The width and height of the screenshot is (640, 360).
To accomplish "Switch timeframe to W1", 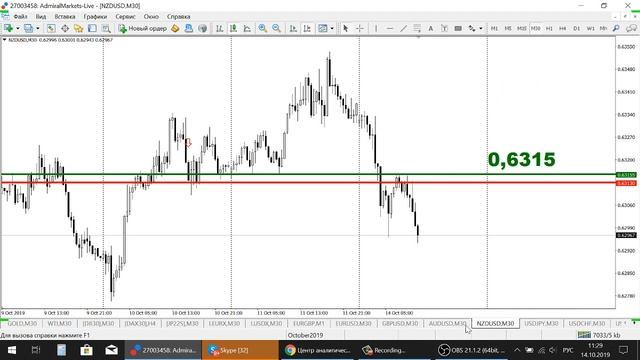I will 590,28.
